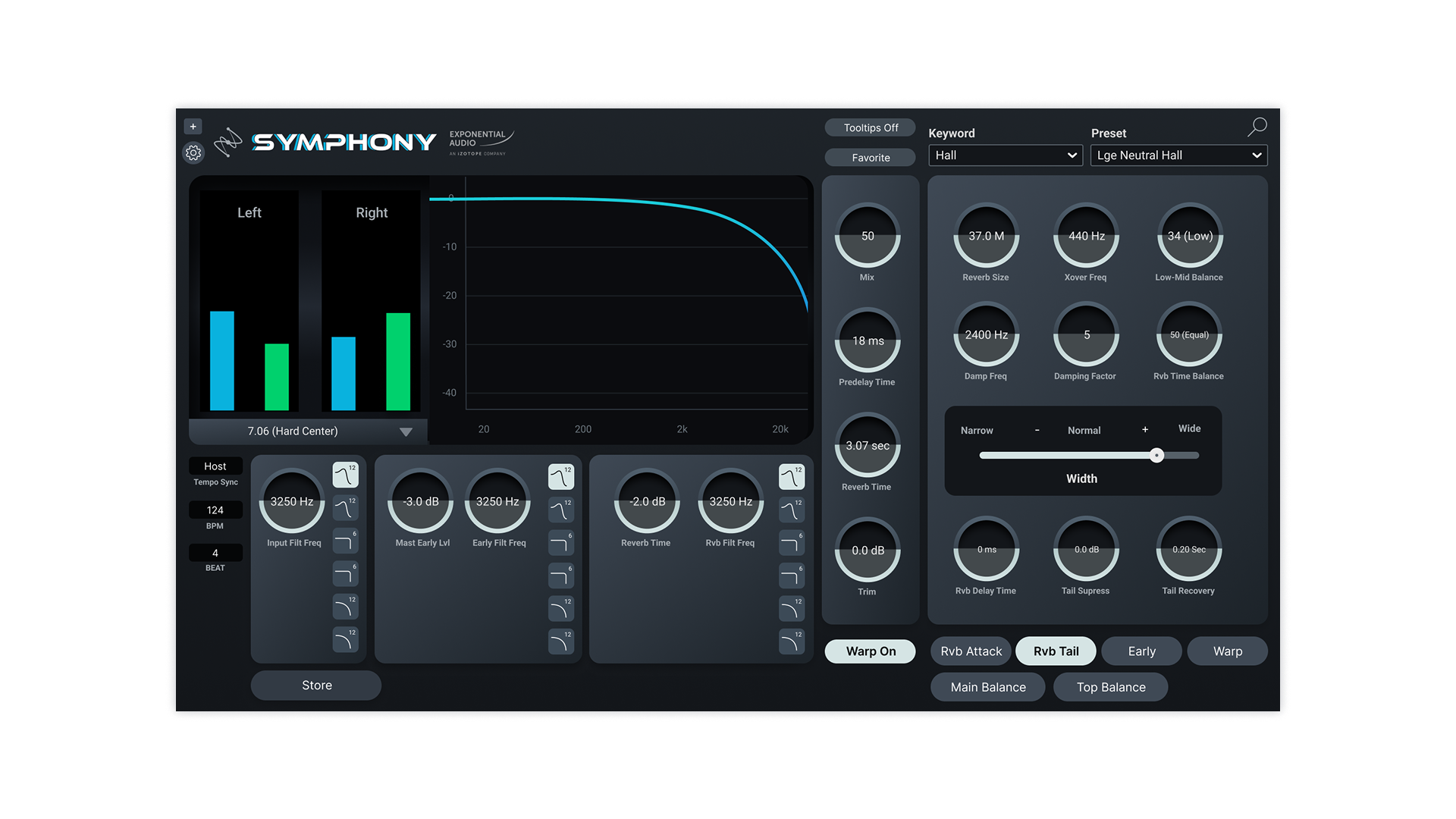Screen dimensions: 1456x819
Task: Select bottom filter shape icon beside Early Filt Freq
Action: pyautogui.click(x=561, y=642)
